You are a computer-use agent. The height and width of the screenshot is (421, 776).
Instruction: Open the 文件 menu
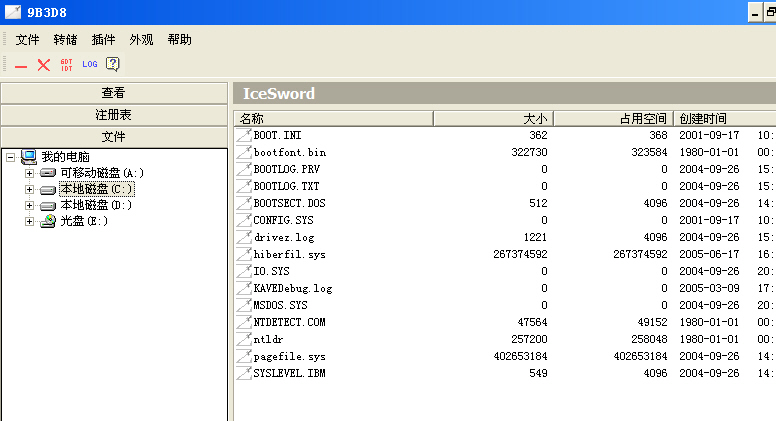[27, 40]
